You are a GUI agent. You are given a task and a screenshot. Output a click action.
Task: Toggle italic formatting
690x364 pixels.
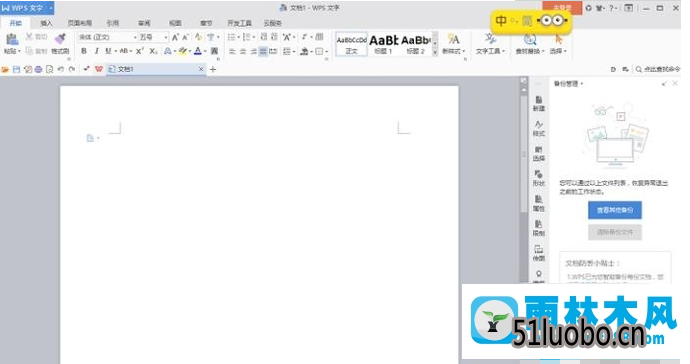(96, 51)
